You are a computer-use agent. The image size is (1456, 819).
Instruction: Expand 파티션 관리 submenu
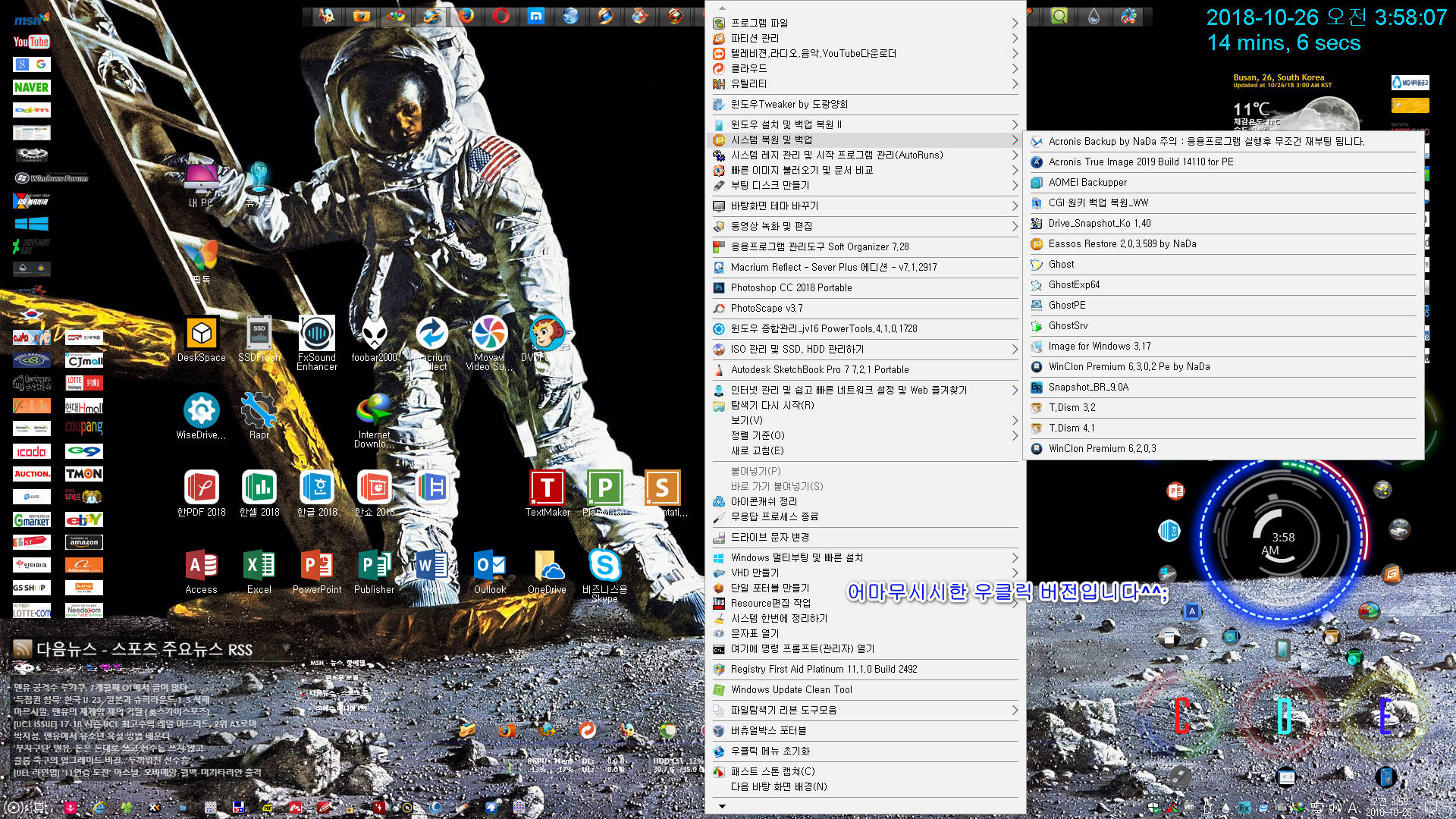[865, 38]
